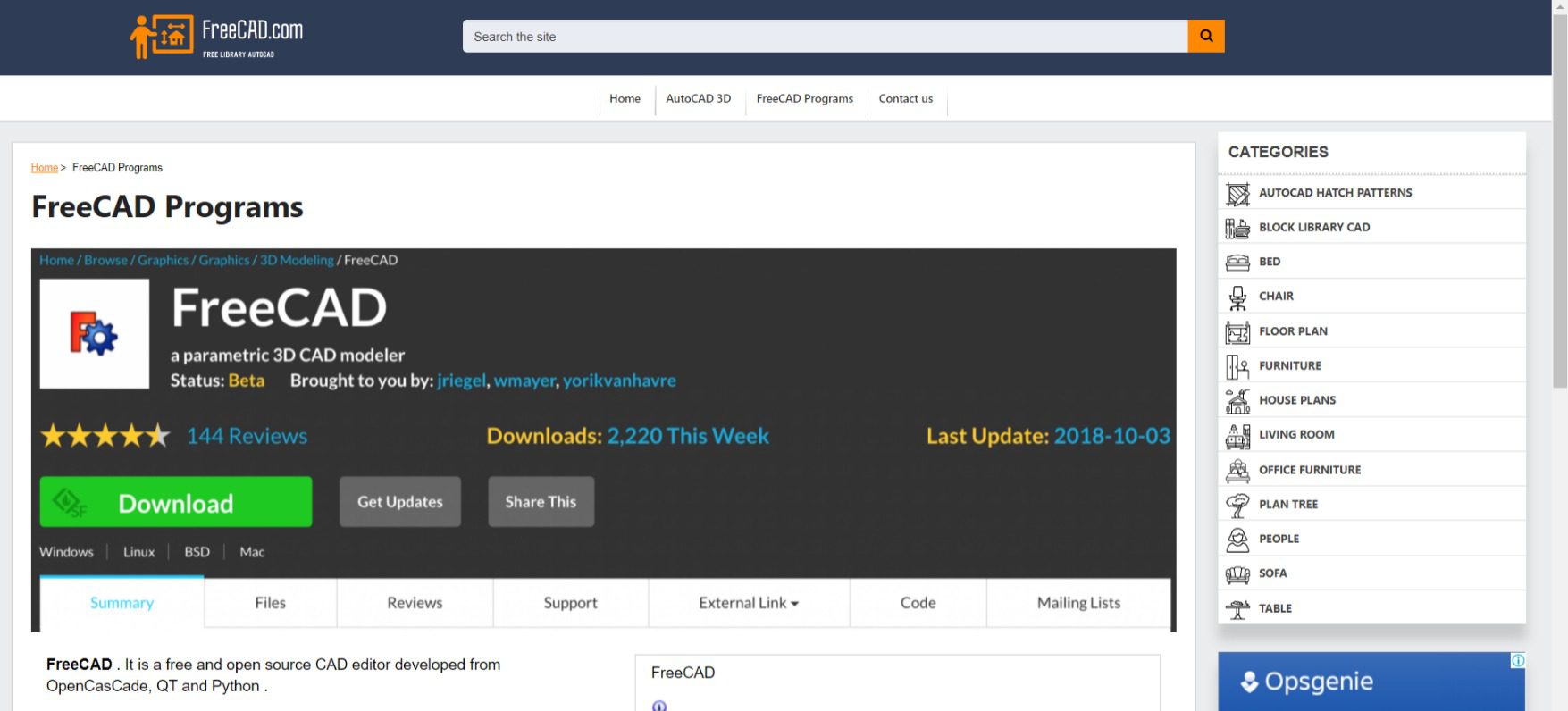This screenshot has height=711, width=1568.
Task: Open the jriegel author link
Action: [x=461, y=381]
